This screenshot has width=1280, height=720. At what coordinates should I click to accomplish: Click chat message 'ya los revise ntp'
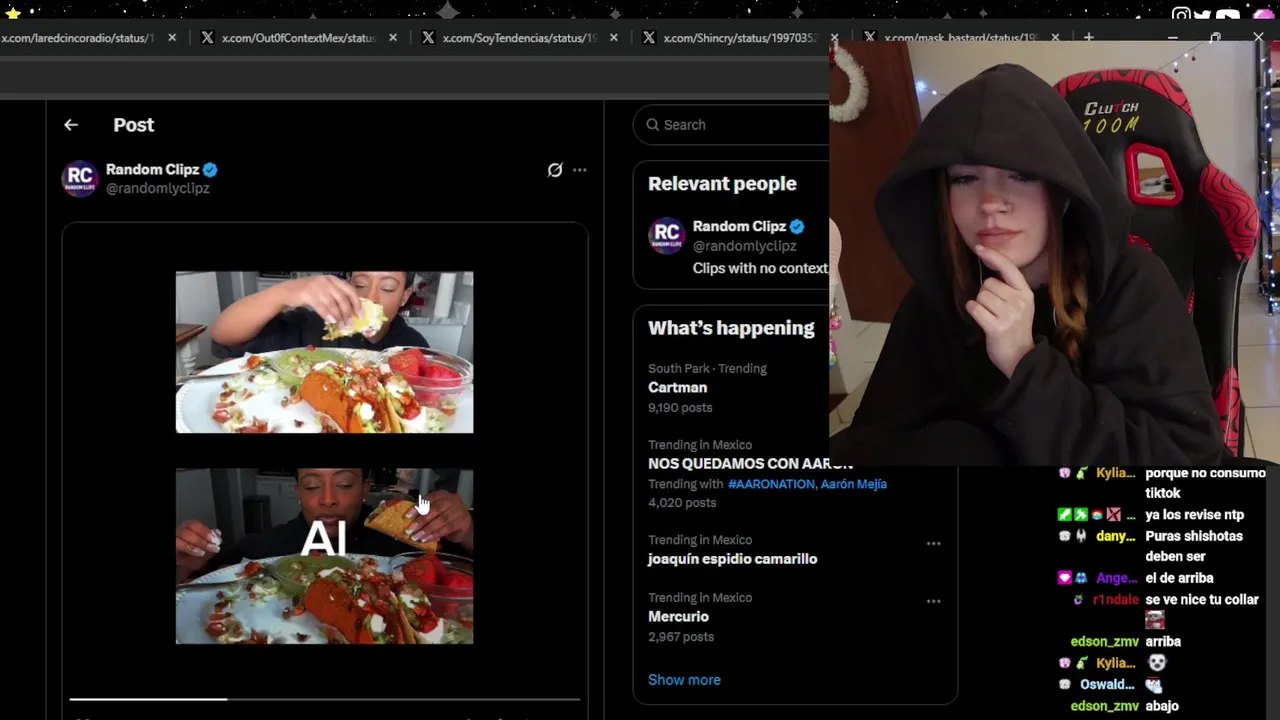tap(1194, 515)
